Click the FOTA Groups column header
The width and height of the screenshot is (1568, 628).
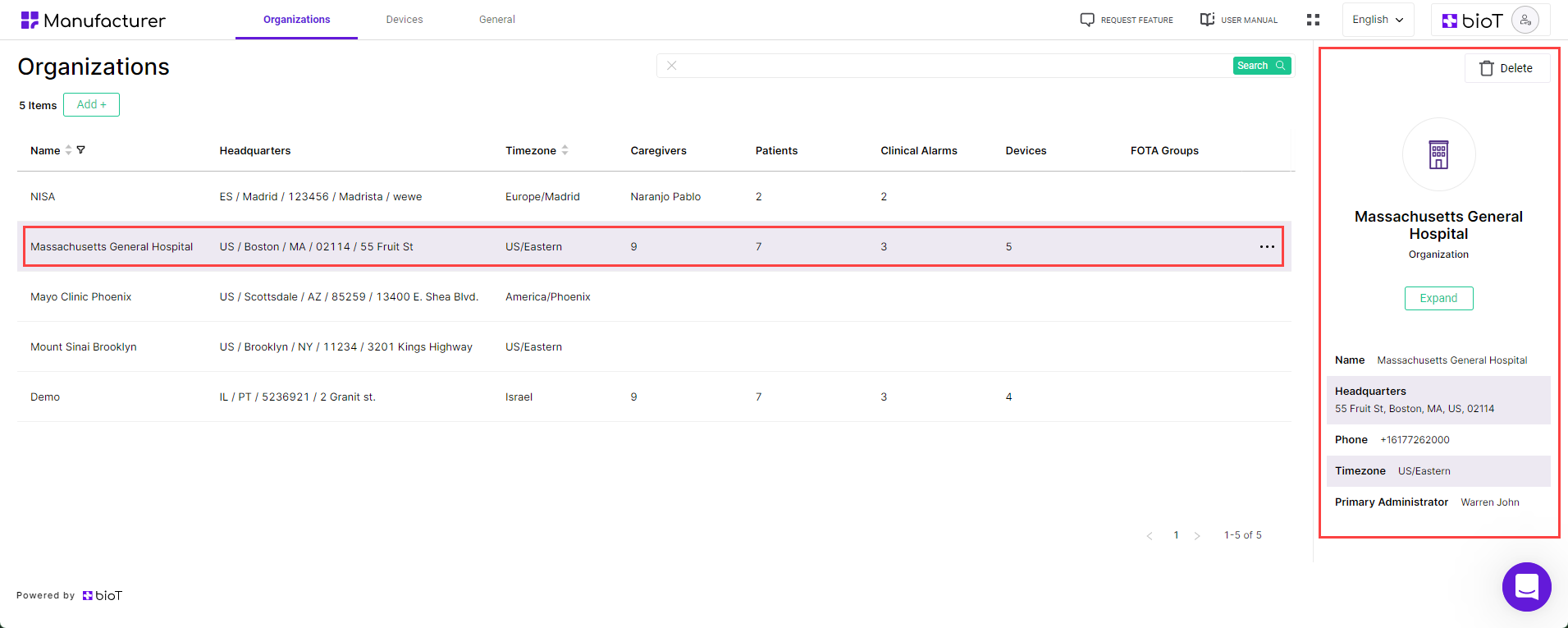click(1164, 150)
